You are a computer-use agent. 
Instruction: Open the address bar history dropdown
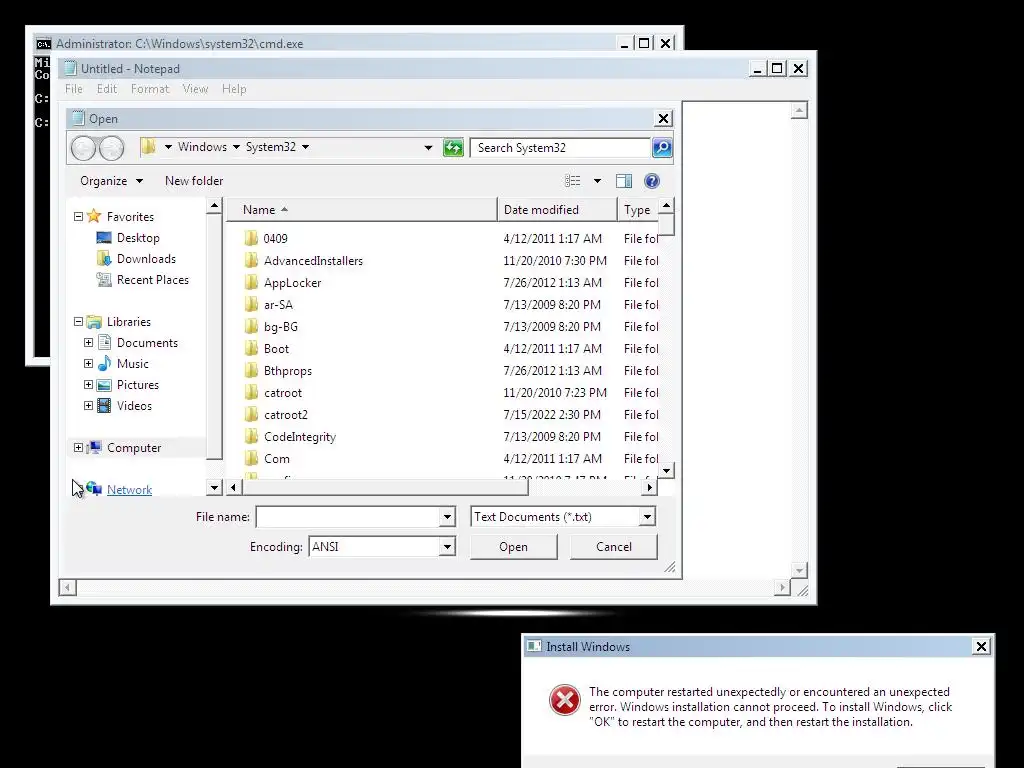click(428, 148)
